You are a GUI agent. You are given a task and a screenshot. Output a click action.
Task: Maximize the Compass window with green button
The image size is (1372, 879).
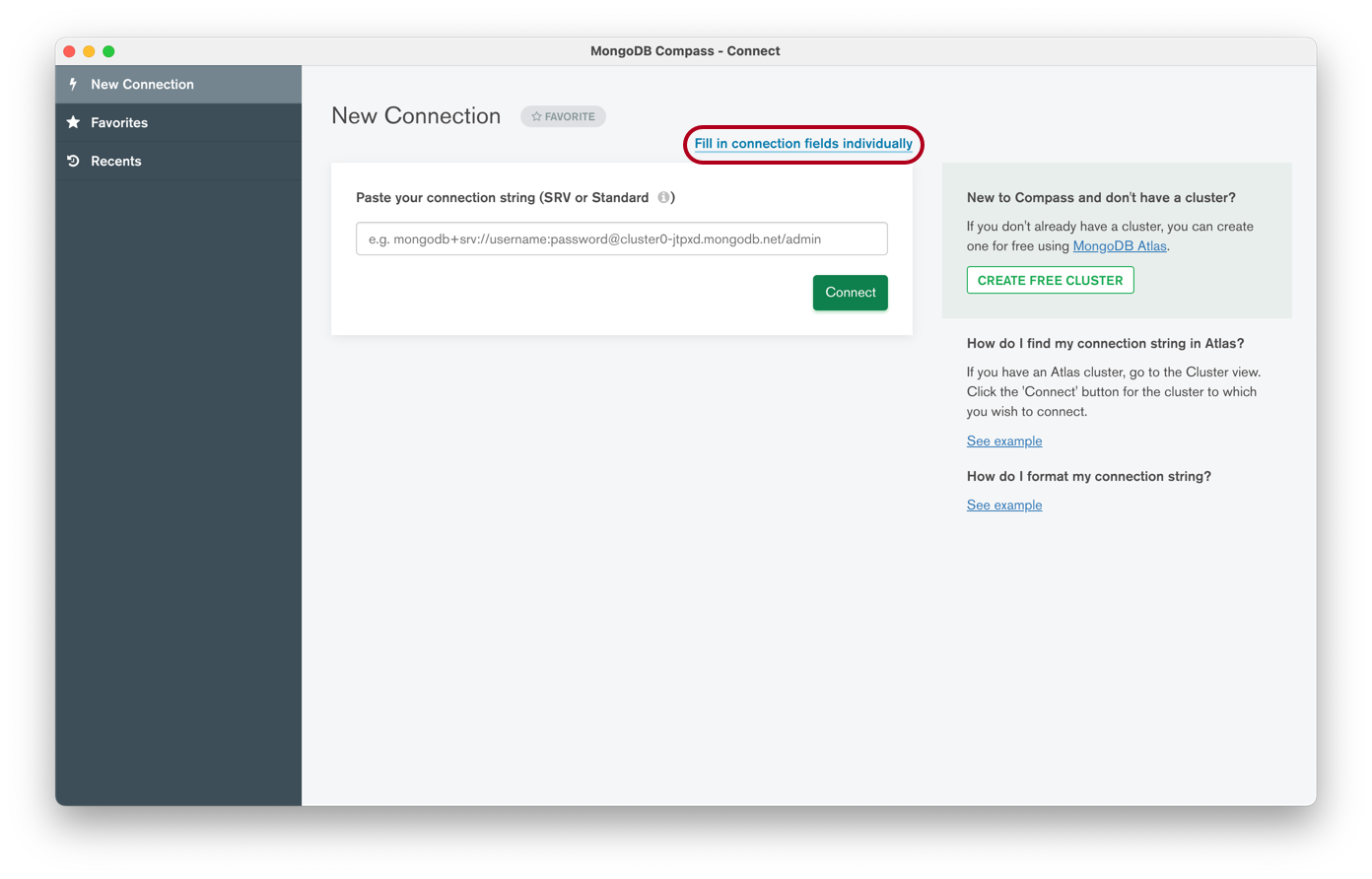pyautogui.click(x=108, y=51)
